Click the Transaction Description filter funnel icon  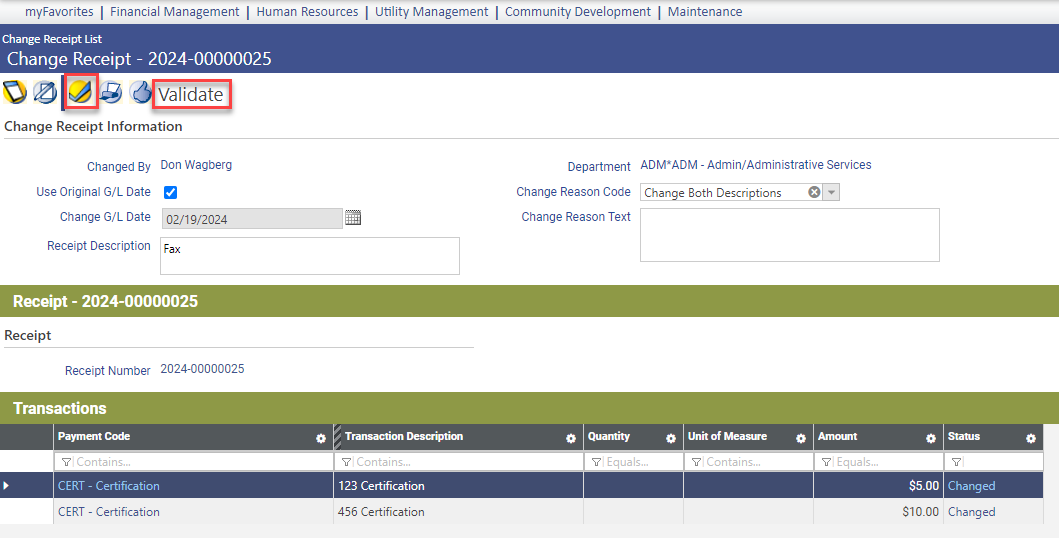[346, 462]
